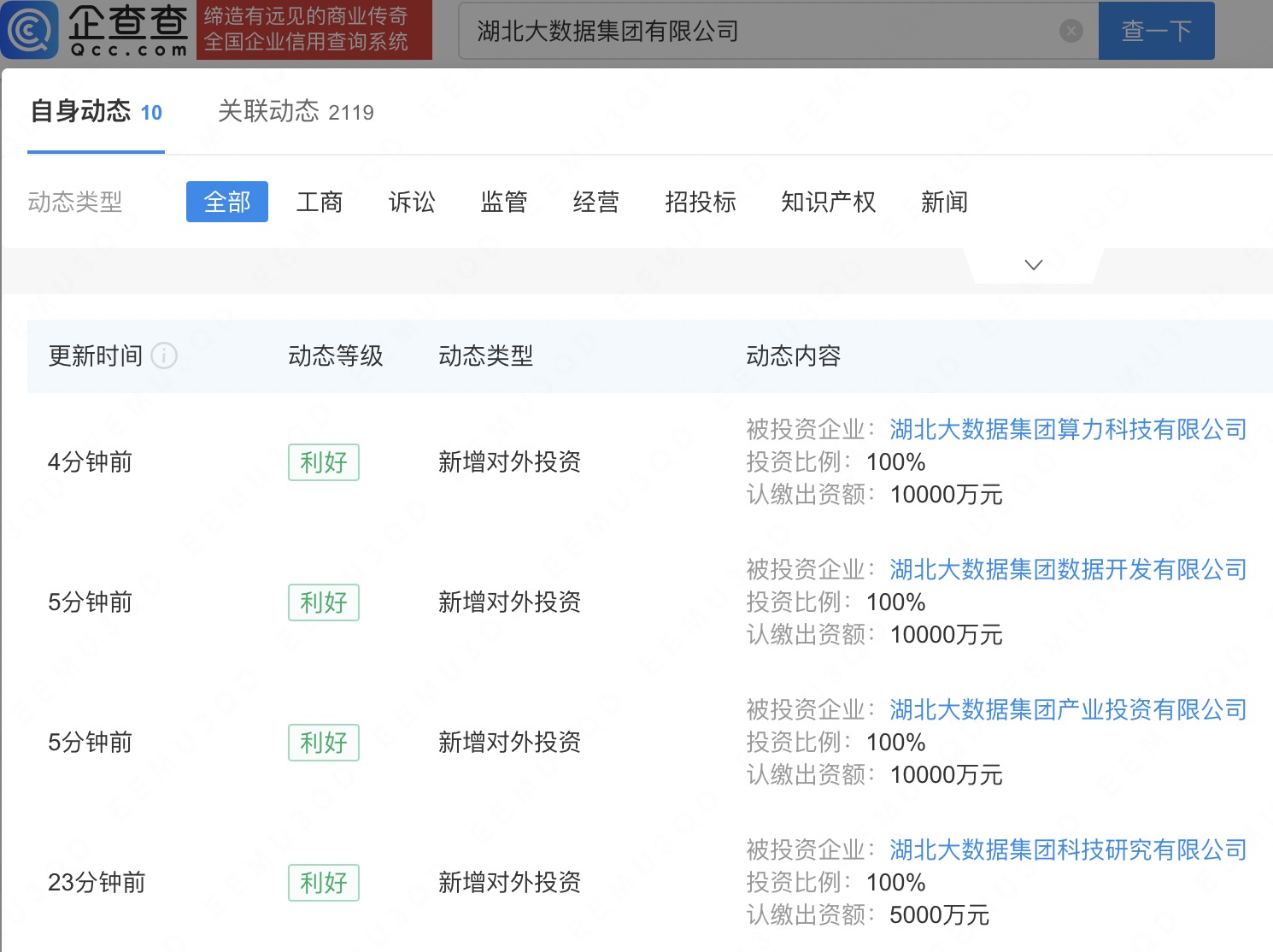
Task: Switch to the 关联动态 tab
Action: pyautogui.click(x=296, y=112)
